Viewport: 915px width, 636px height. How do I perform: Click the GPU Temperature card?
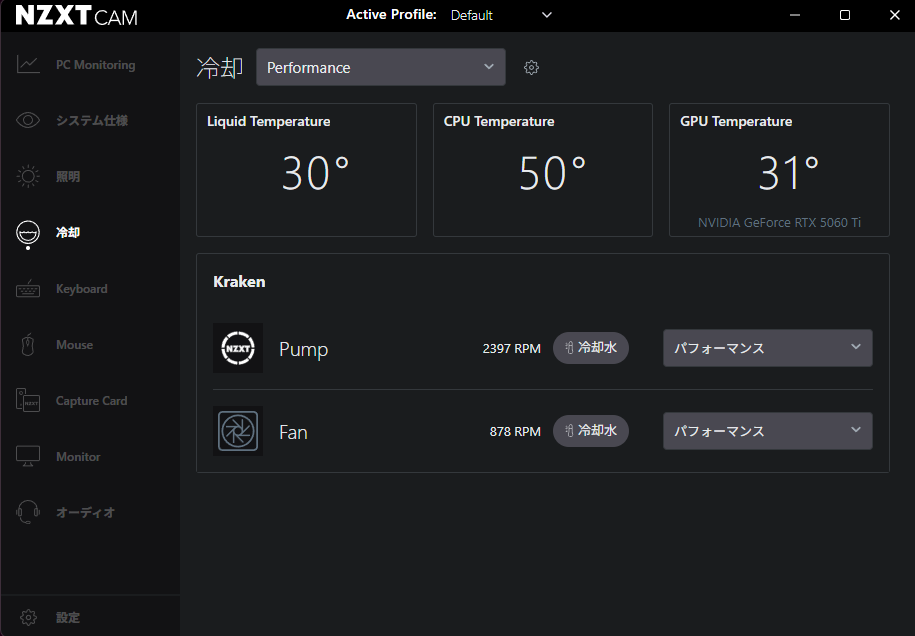(779, 170)
